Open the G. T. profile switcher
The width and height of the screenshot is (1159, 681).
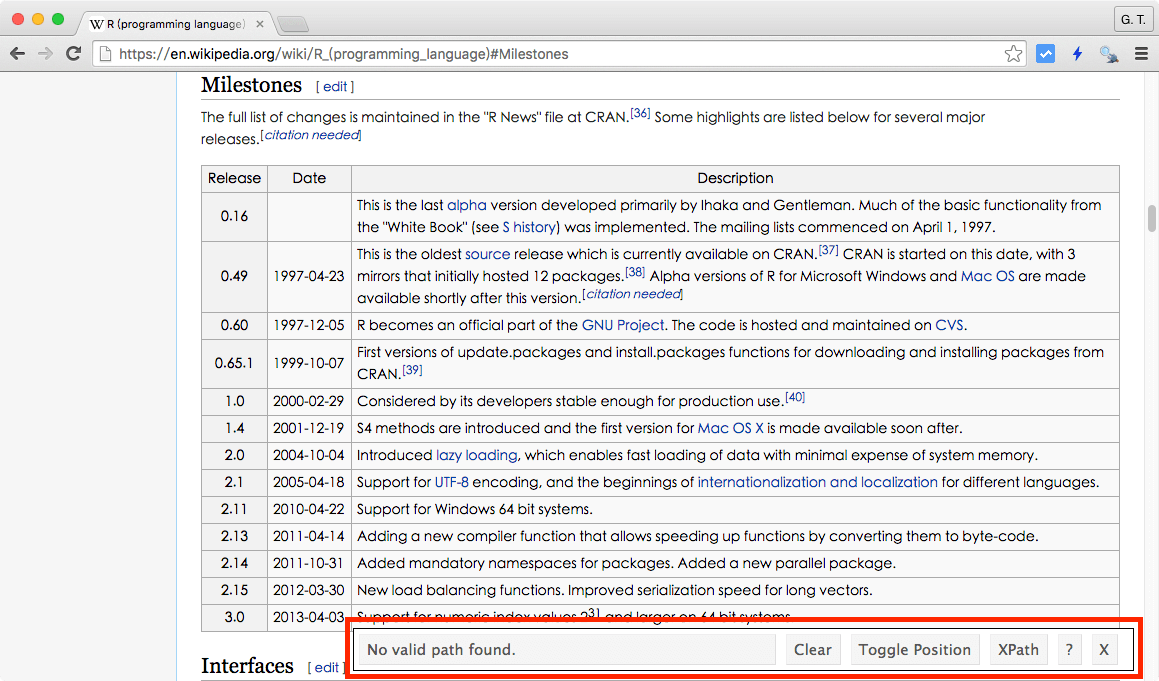[x=1132, y=20]
